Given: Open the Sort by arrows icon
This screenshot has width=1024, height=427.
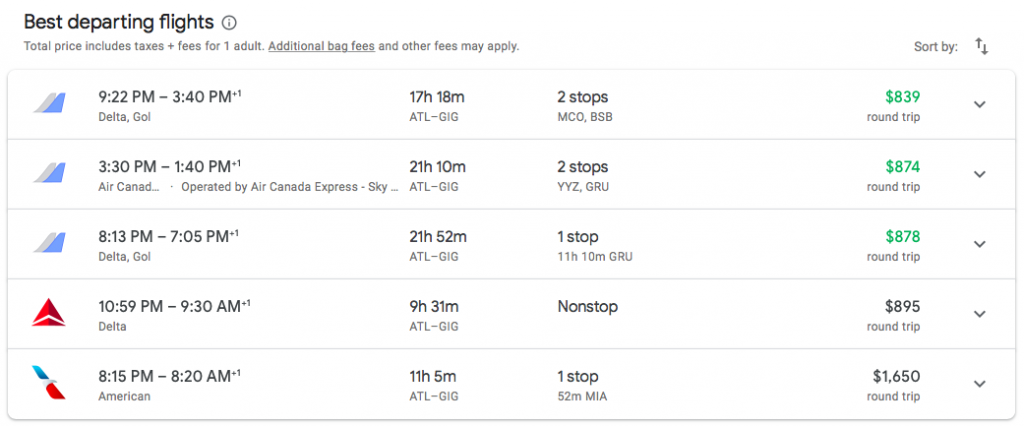Looking at the screenshot, I should (982, 46).
